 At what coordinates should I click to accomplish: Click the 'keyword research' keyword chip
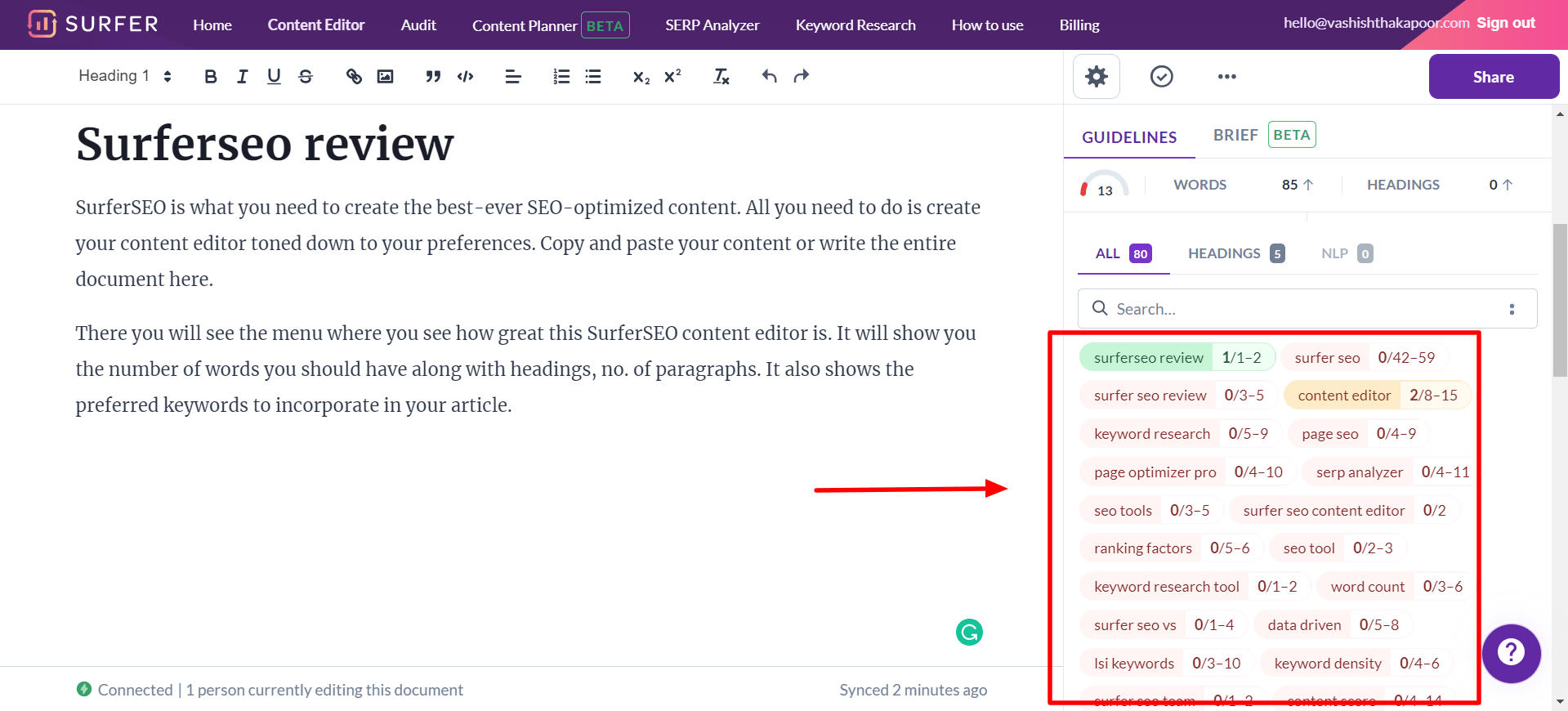(x=1181, y=434)
